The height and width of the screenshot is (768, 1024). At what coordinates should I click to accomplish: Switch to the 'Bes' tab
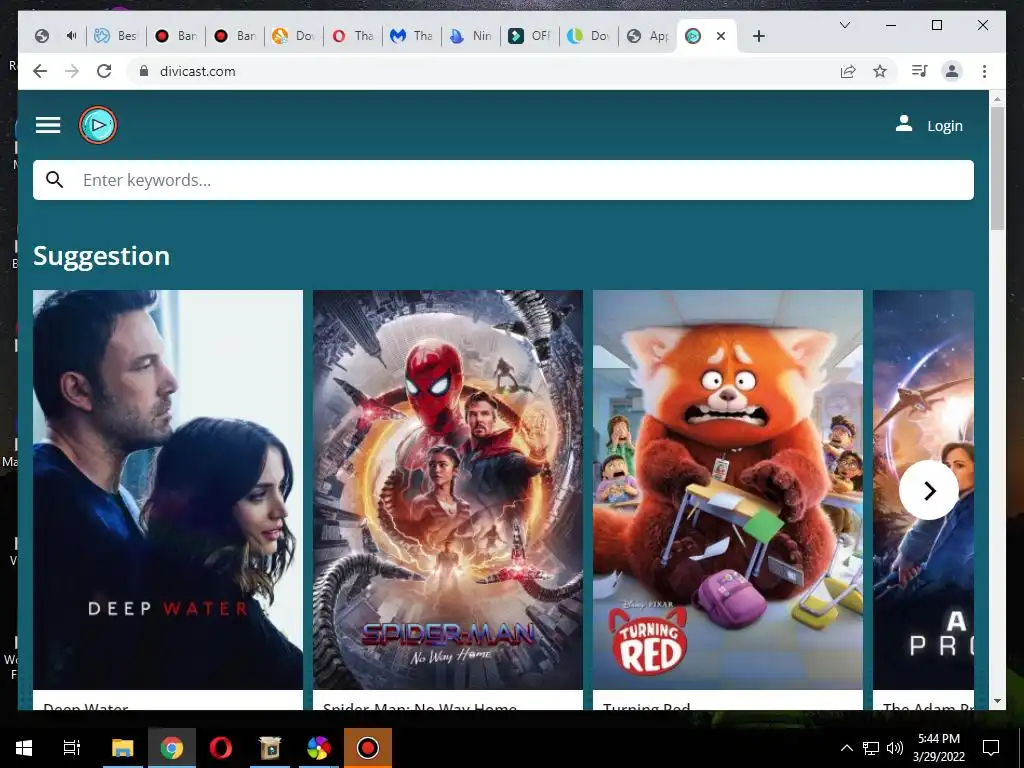(116, 36)
